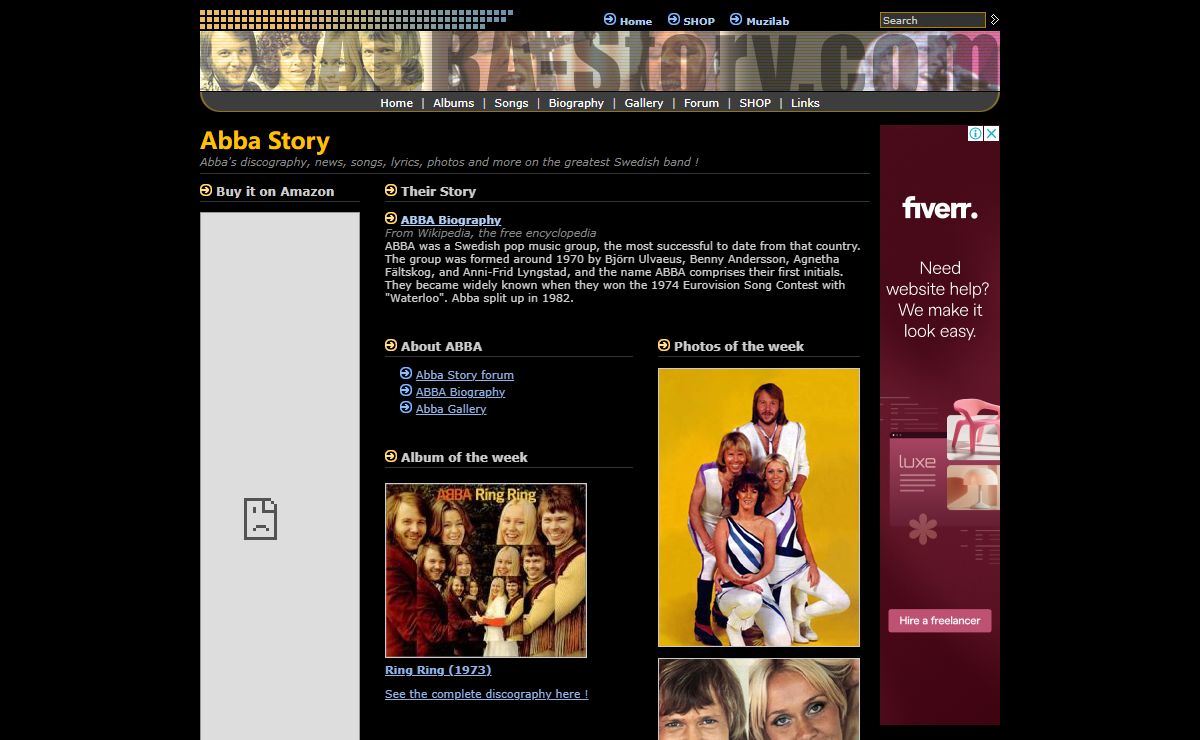This screenshot has height=740, width=1200.
Task: Click the arrow icon beside top SHOP link
Action: [674, 19]
